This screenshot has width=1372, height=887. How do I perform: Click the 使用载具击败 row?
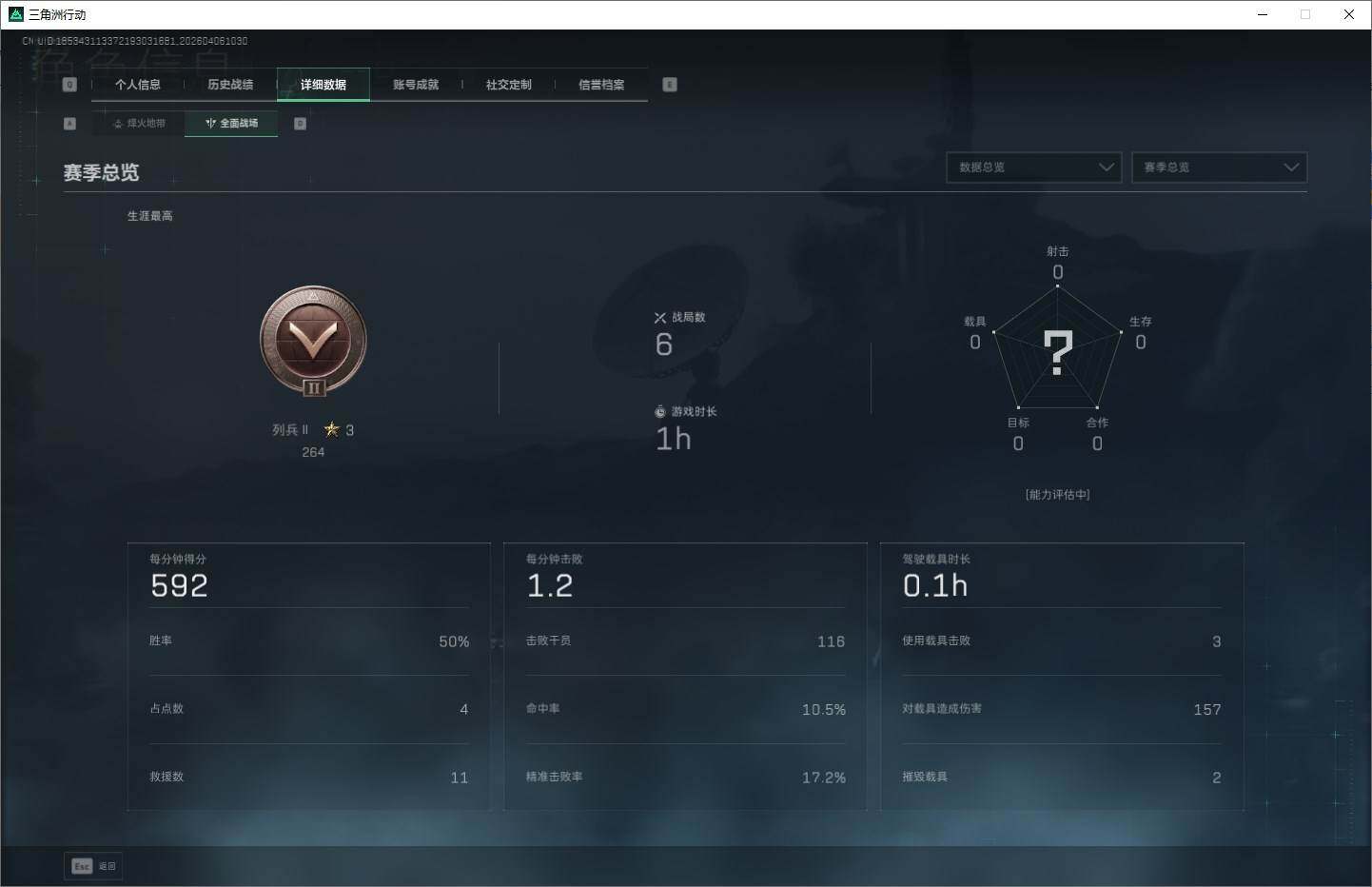tap(1062, 641)
